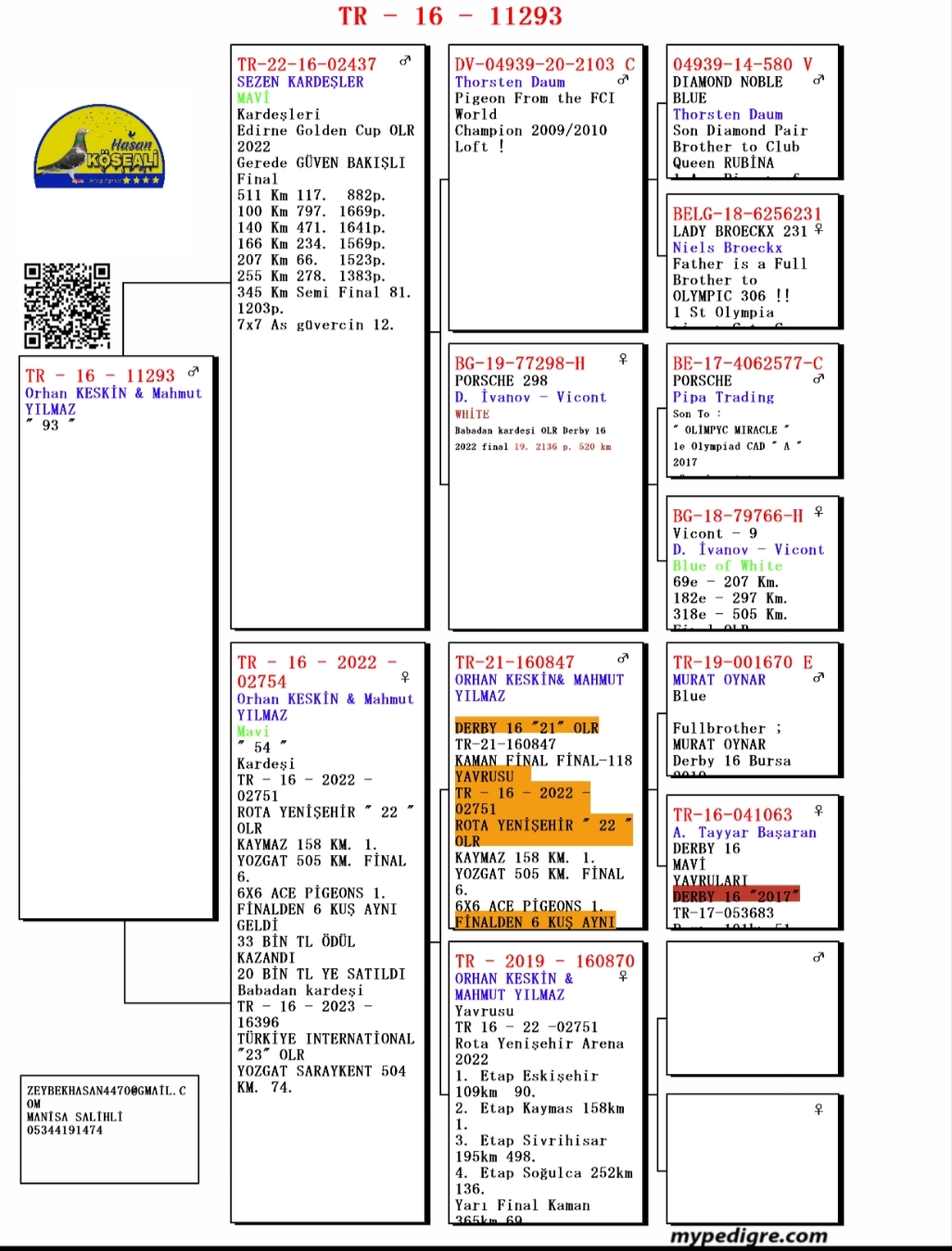The image size is (952, 1251).
Task: Click the MANİSA SALİHLİ address line
Action: [75, 1117]
